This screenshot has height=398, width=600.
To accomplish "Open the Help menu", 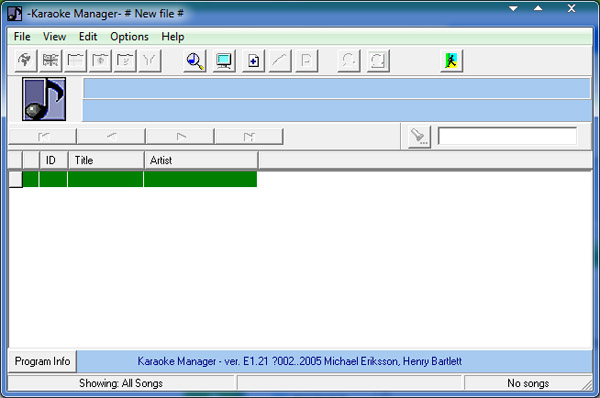I will (x=173, y=37).
